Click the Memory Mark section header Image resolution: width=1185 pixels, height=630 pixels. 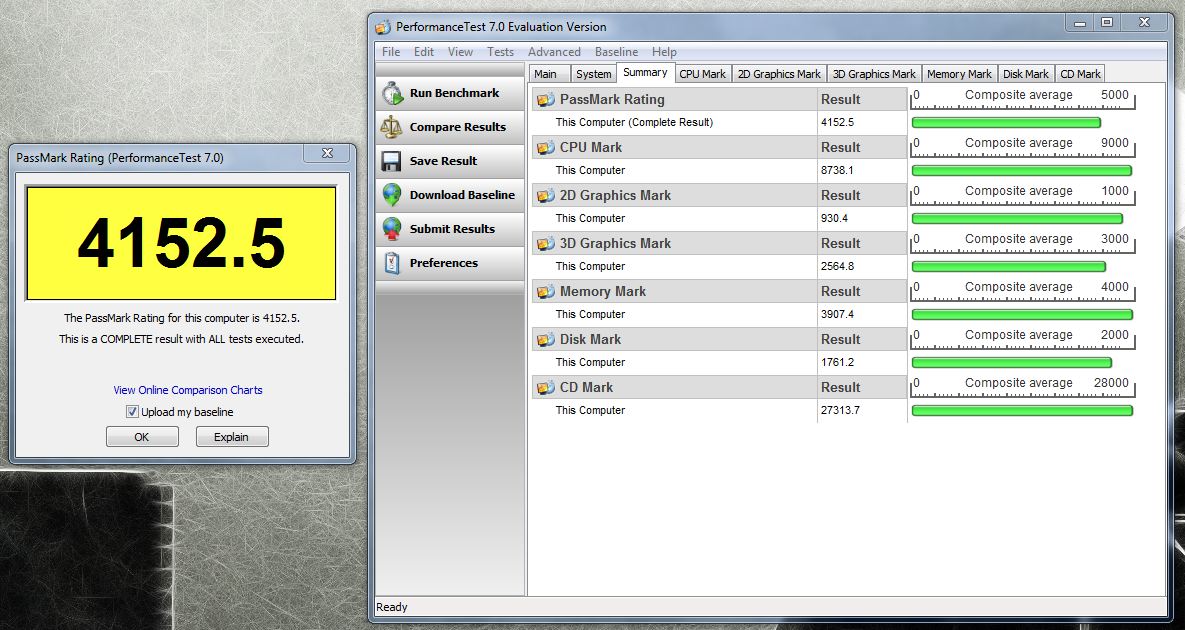click(719, 292)
